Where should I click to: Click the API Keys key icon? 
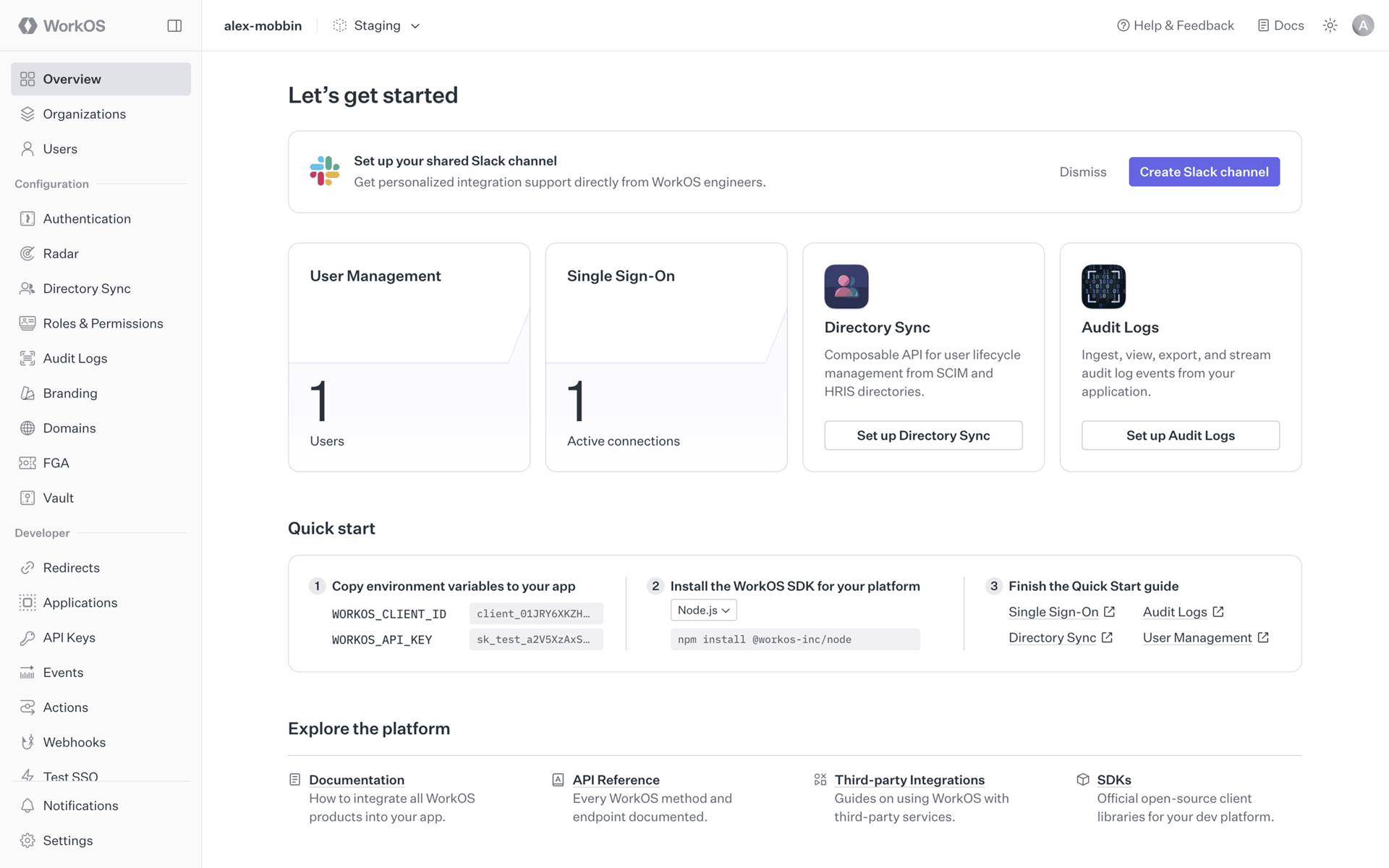point(27,637)
